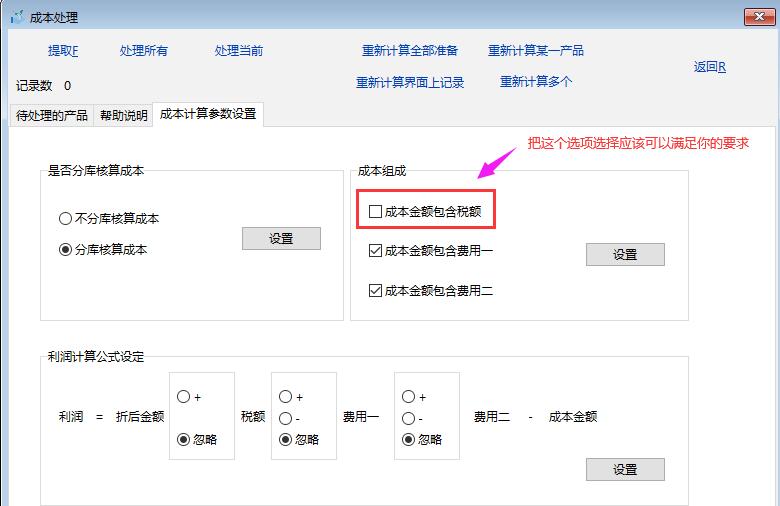Click 重新计算界面上记录

click(410, 83)
